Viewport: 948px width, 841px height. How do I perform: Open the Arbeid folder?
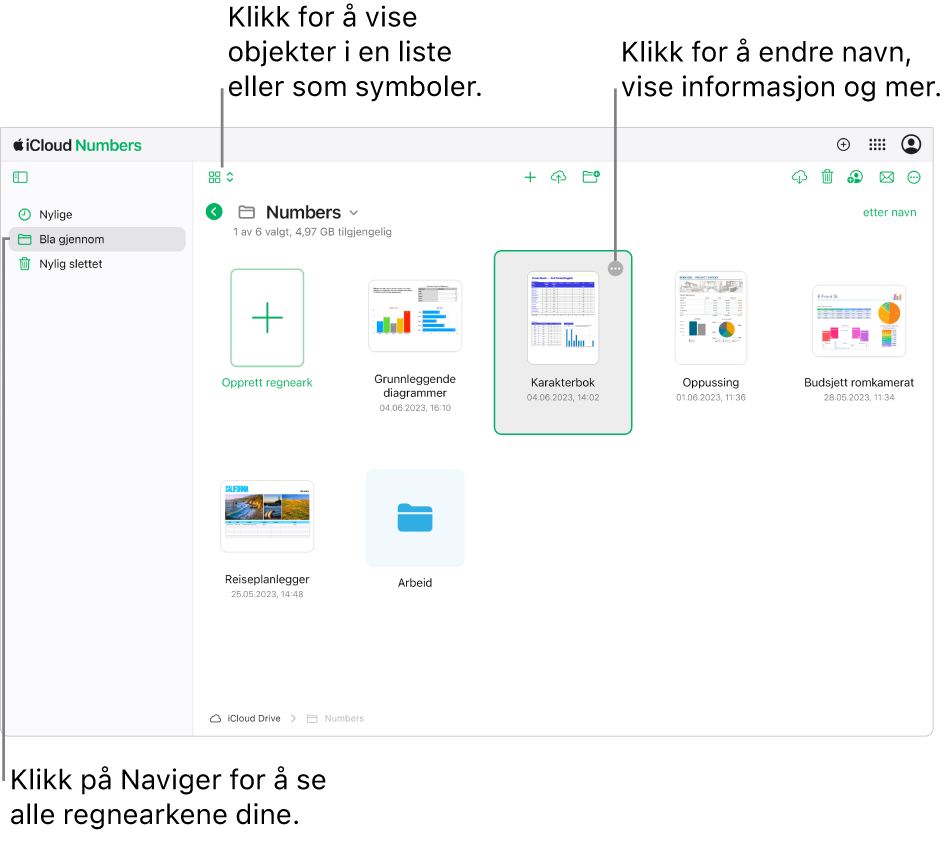coord(415,518)
